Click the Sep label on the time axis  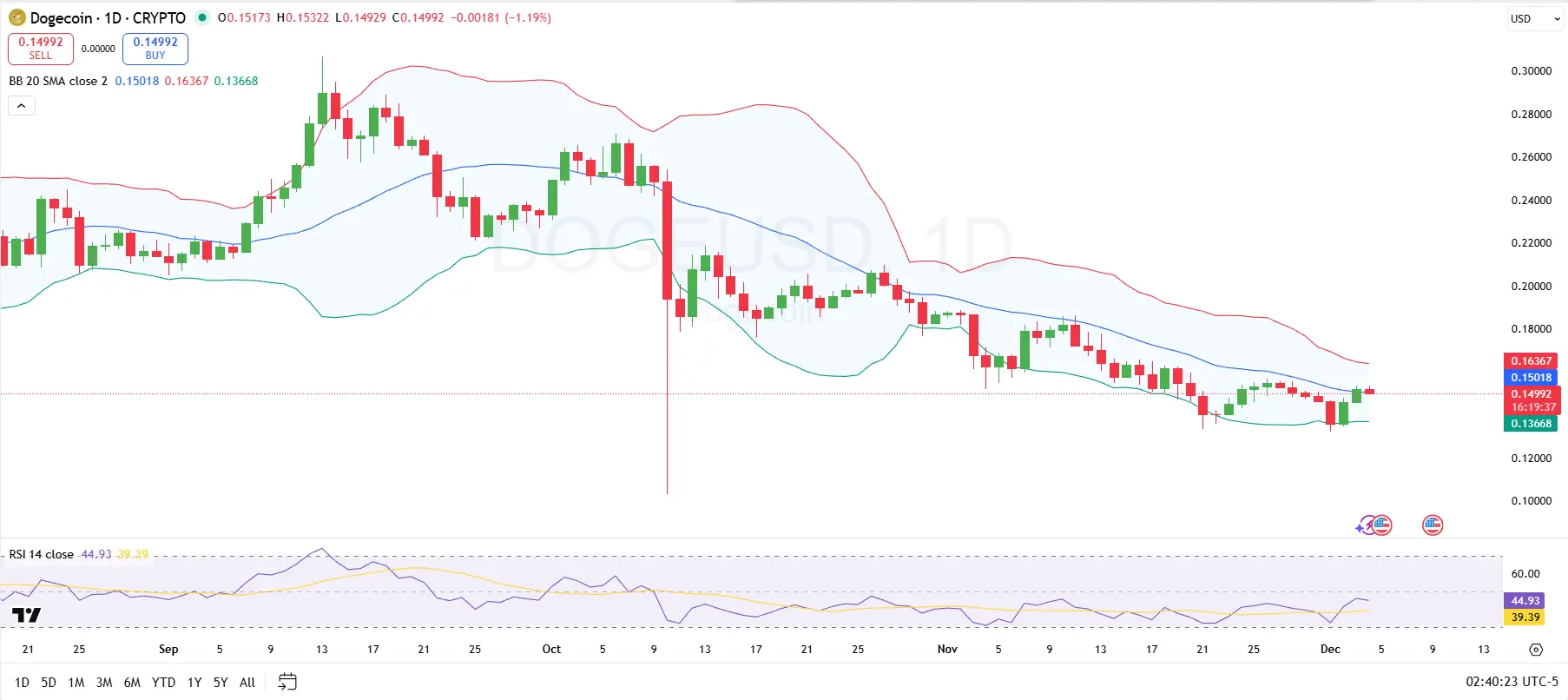coord(168,649)
